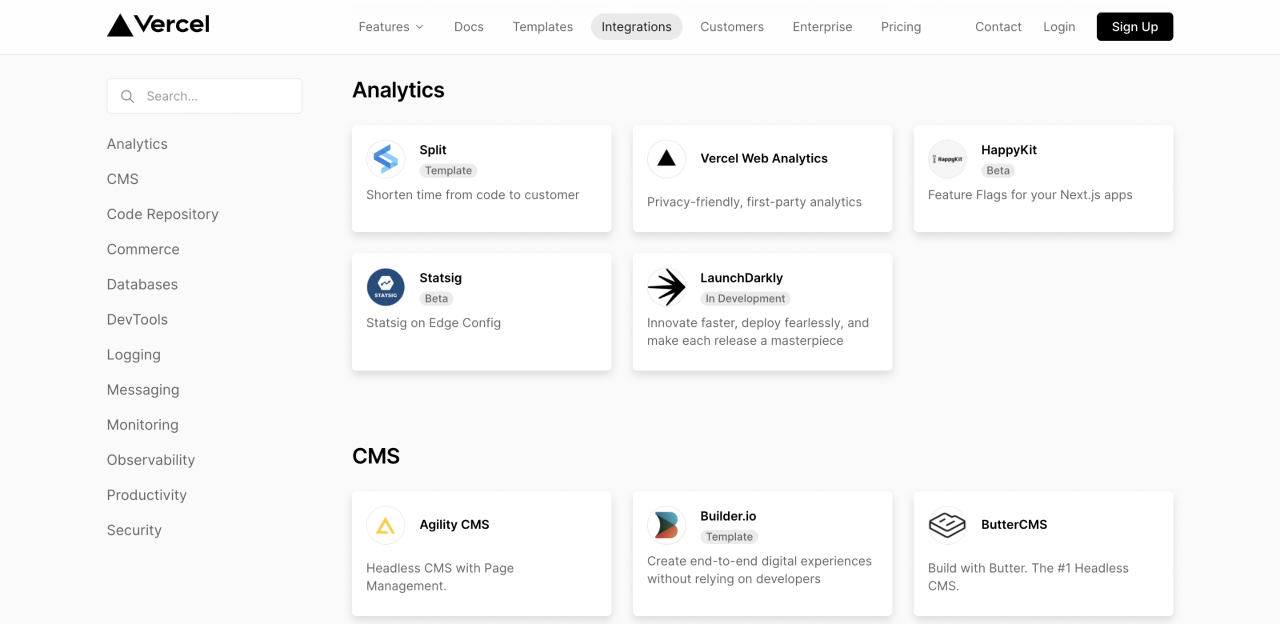Image resolution: width=1280 pixels, height=624 pixels.
Task: Select Code Repository in sidebar
Action: (163, 214)
